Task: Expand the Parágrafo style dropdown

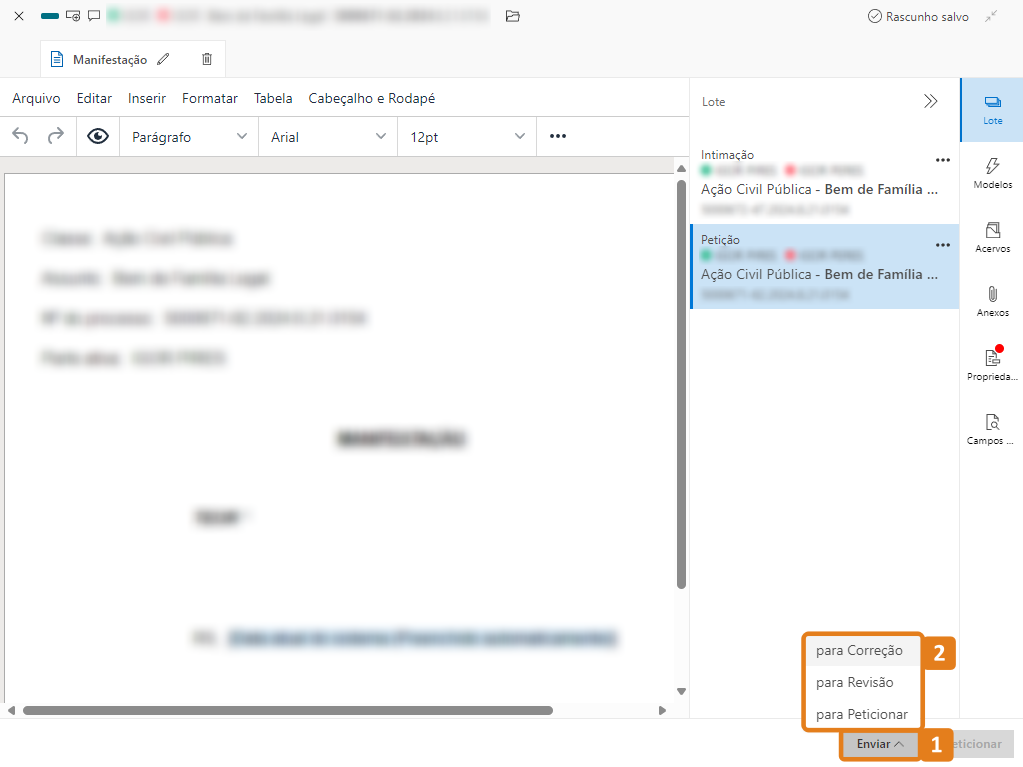Action: point(189,137)
